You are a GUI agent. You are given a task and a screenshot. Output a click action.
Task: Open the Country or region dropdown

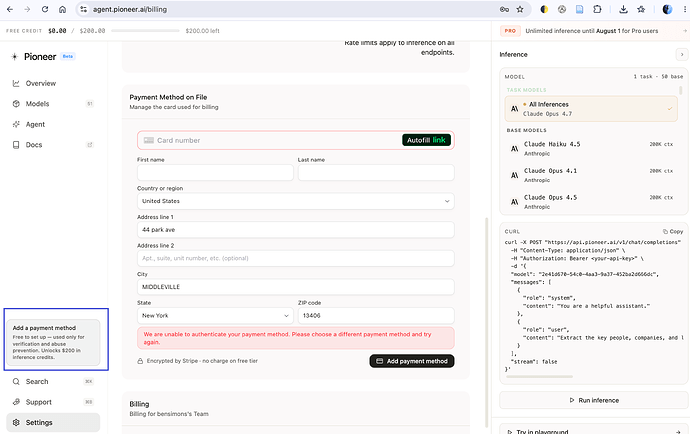tap(296, 201)
